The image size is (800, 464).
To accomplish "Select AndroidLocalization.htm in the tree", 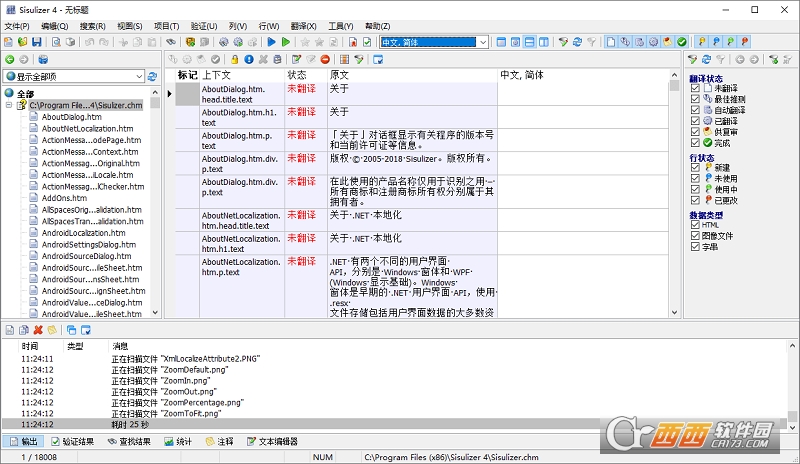I will point(84,233).
